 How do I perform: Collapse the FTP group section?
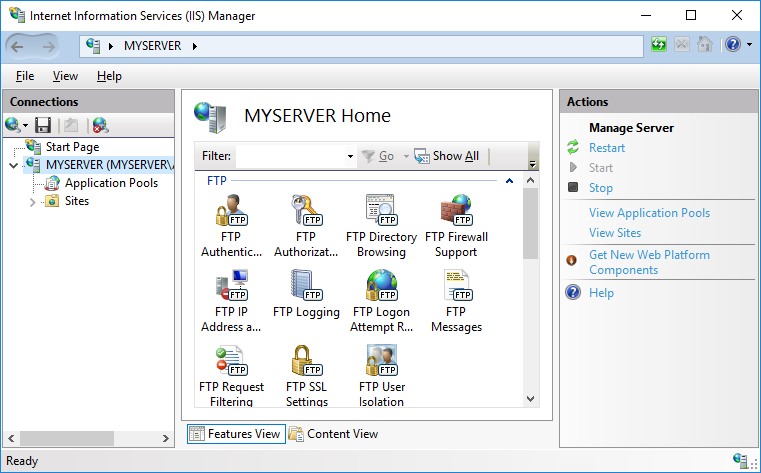[509, 181]
